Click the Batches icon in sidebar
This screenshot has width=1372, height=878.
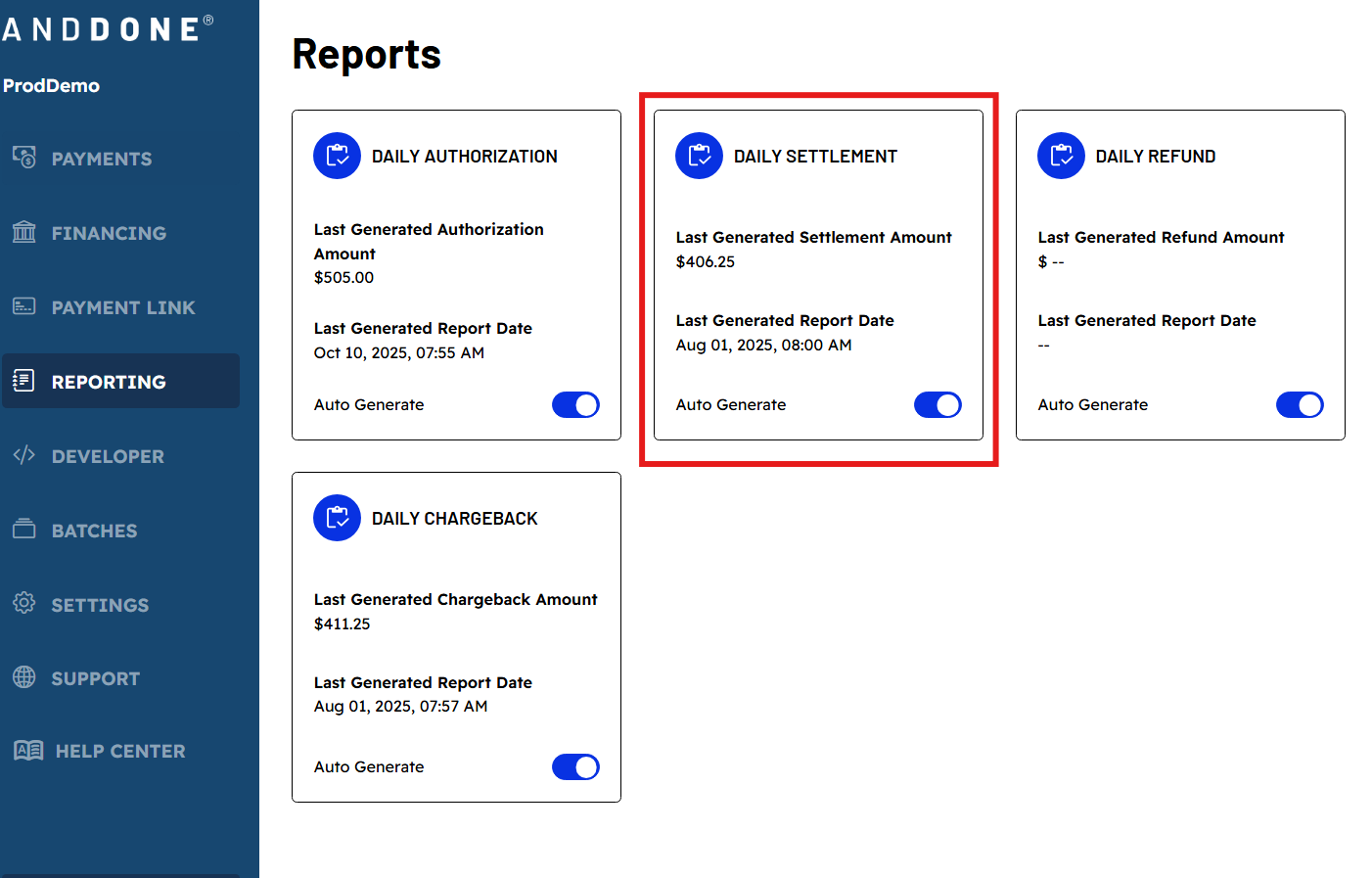[24, 530]
